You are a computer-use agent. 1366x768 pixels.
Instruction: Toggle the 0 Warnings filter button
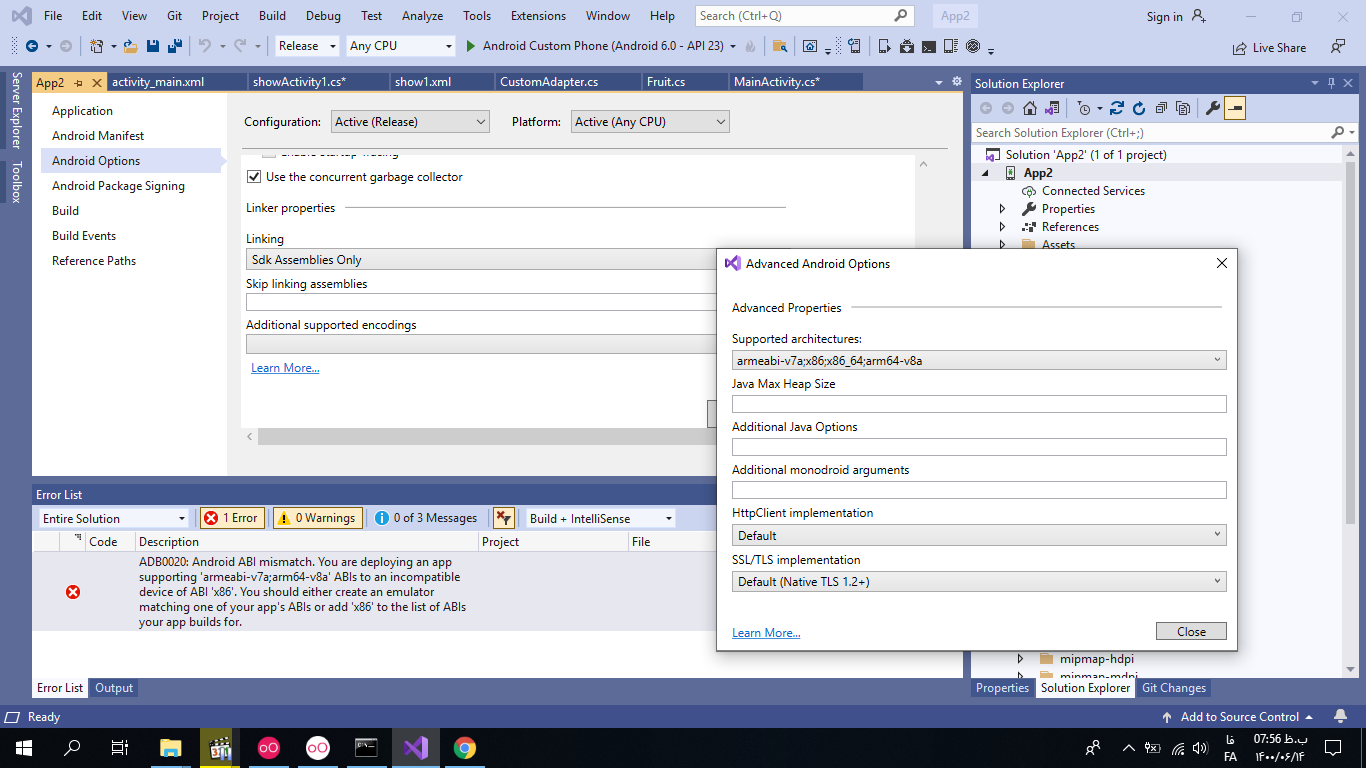pos(317,518)
